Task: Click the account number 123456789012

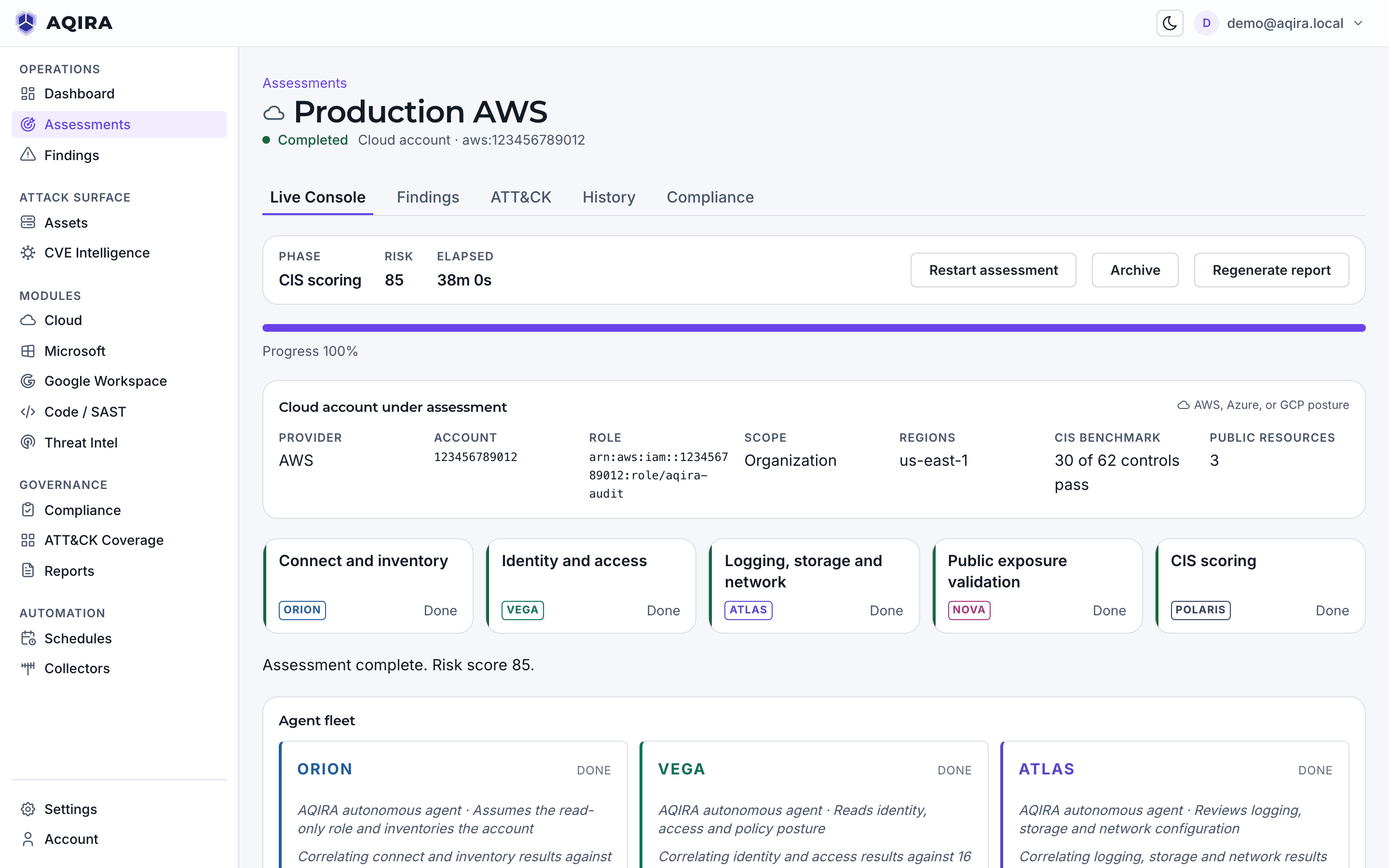Action: 475,457
